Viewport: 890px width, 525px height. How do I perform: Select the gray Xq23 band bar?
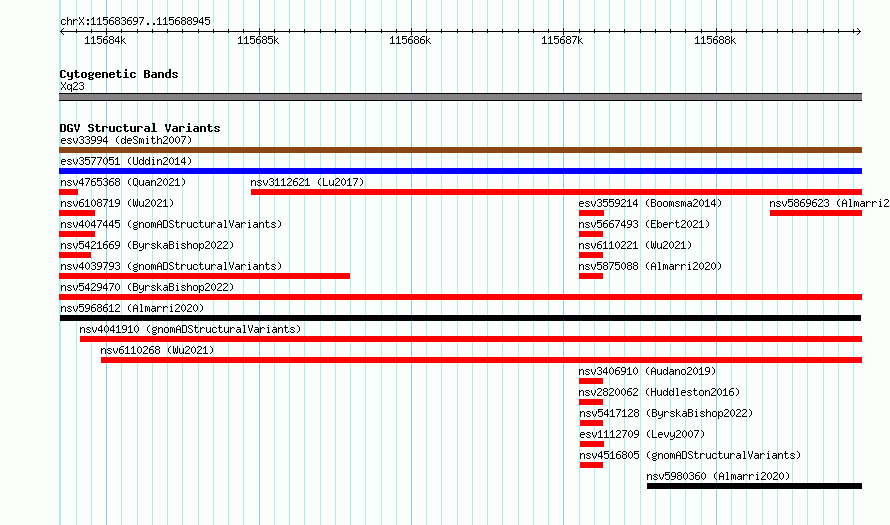tap(460, 97)
